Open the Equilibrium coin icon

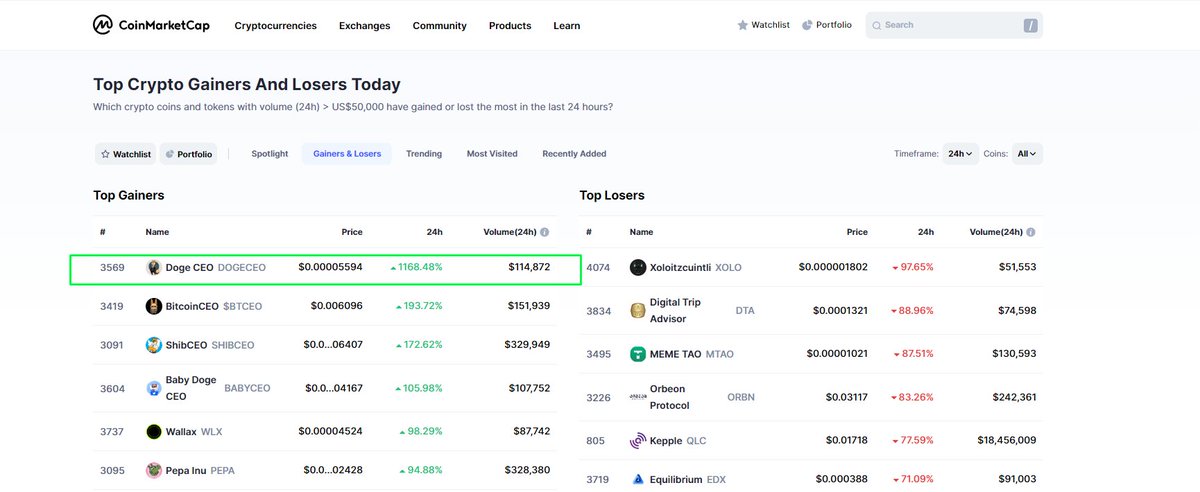coord(638,479)
